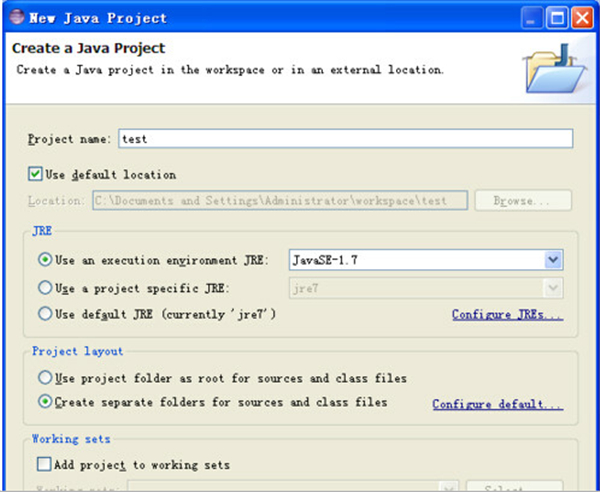The height and width of the screenshot is (492, 600).
Task: Expand the jre7 project specific JRE dropdown
Action: (552, 288)
